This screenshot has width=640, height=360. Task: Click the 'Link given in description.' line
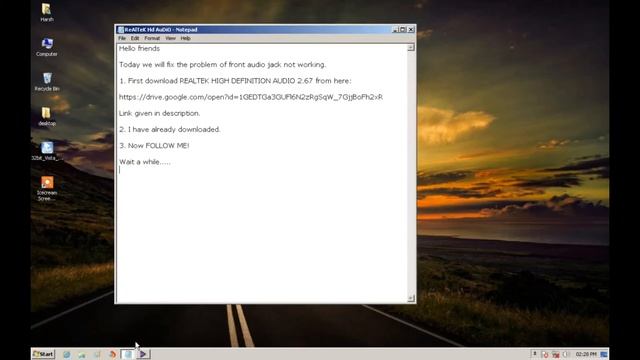pos(159,113)
